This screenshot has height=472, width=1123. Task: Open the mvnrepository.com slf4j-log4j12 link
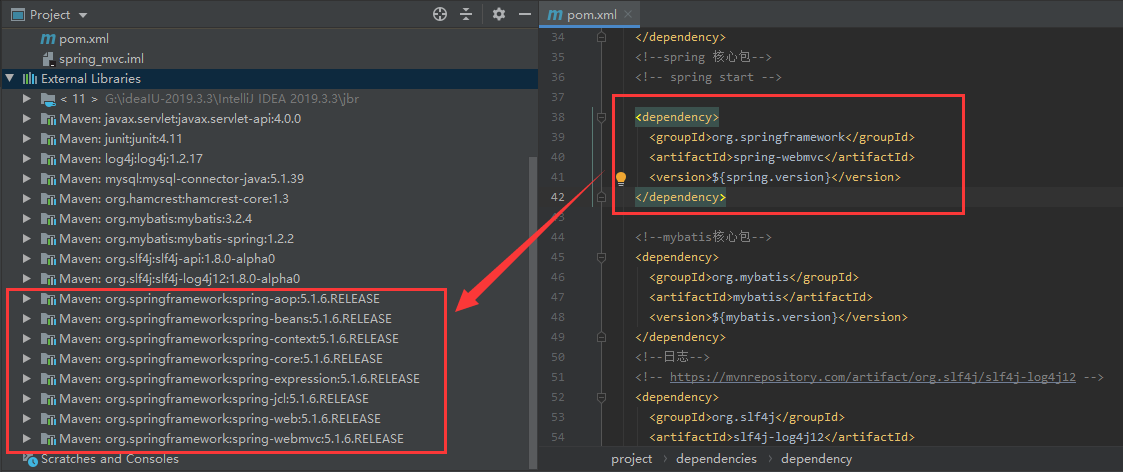point(872,377)
